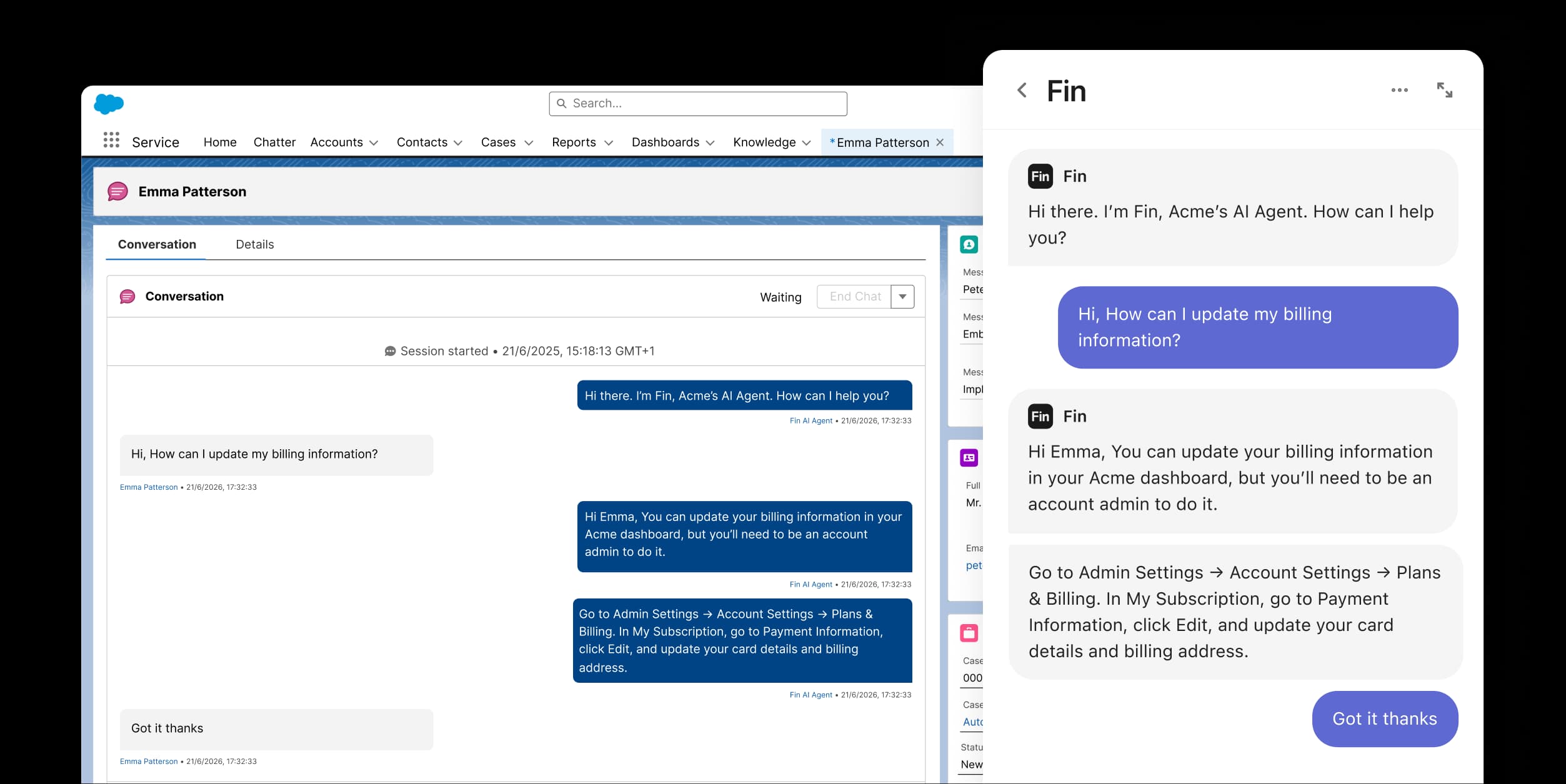The height and width of the screenshot is (784, 1566).
Task: Click the Fin panel 'Got it thanks' bubble
Action: pos(1385,719)
